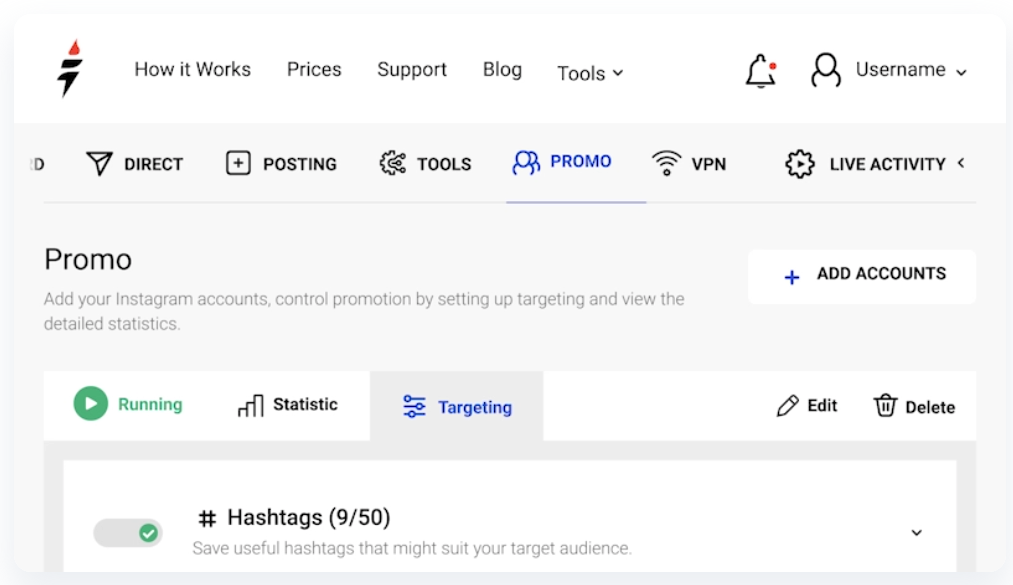This screenshot has height=585, width=1013.
Task: Open the Direct navigation tab
Action: click(x=135, y=164)
